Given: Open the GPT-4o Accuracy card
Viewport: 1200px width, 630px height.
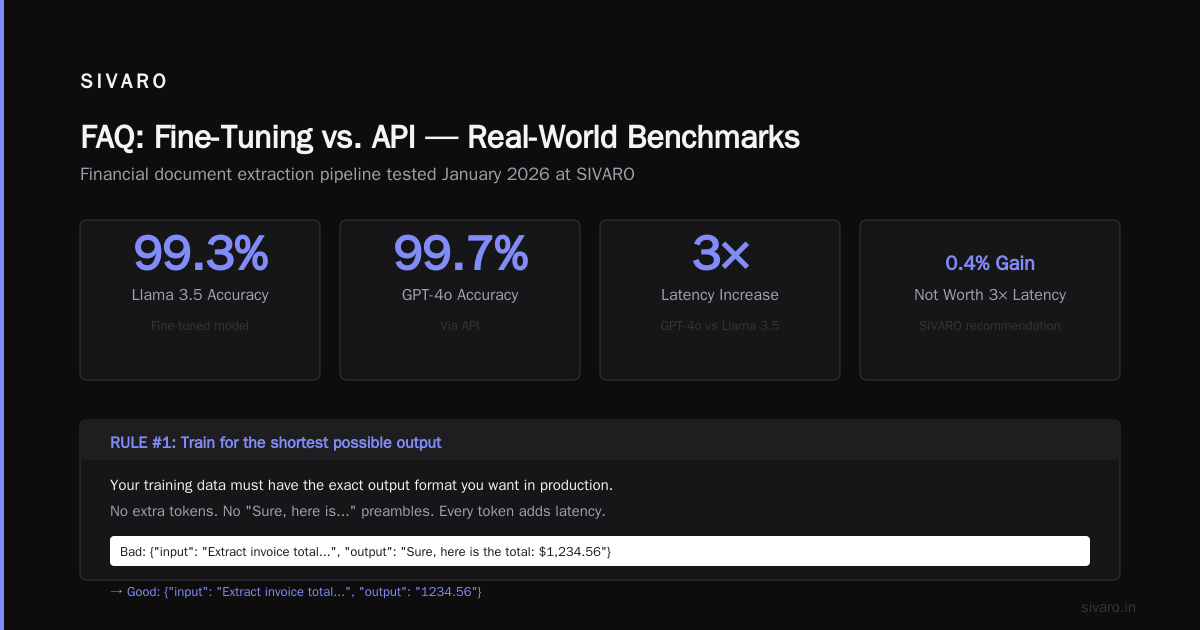Looking at the screenshot, I should (x=460, y=300).
